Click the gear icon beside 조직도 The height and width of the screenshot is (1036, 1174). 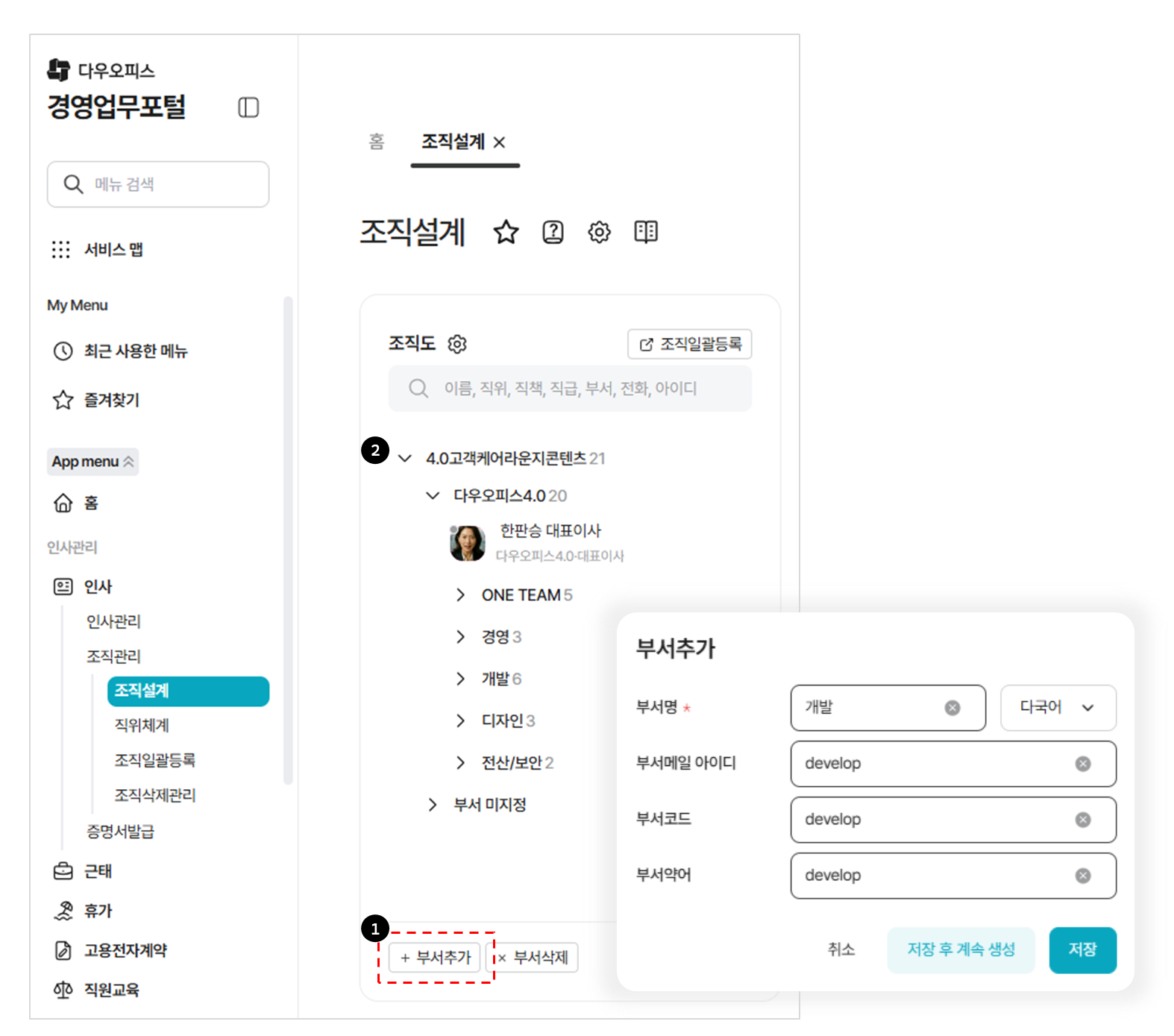pos(457,344)
